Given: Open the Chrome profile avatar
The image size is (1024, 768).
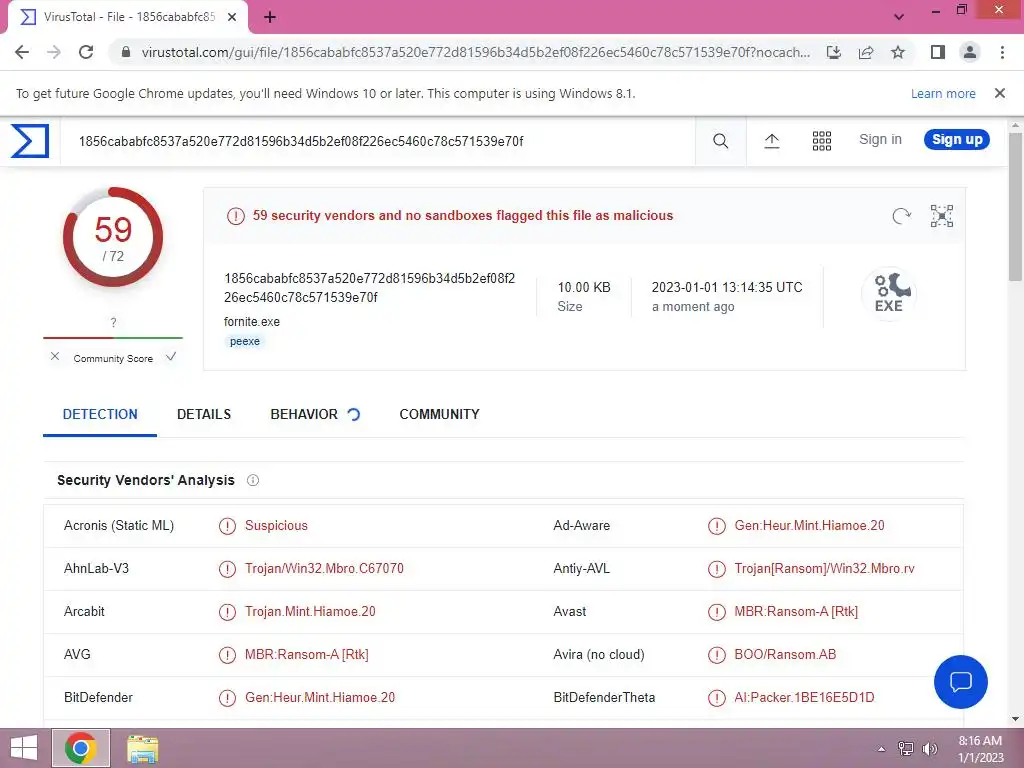Looking at the screenshot, I should pos(970,52).
